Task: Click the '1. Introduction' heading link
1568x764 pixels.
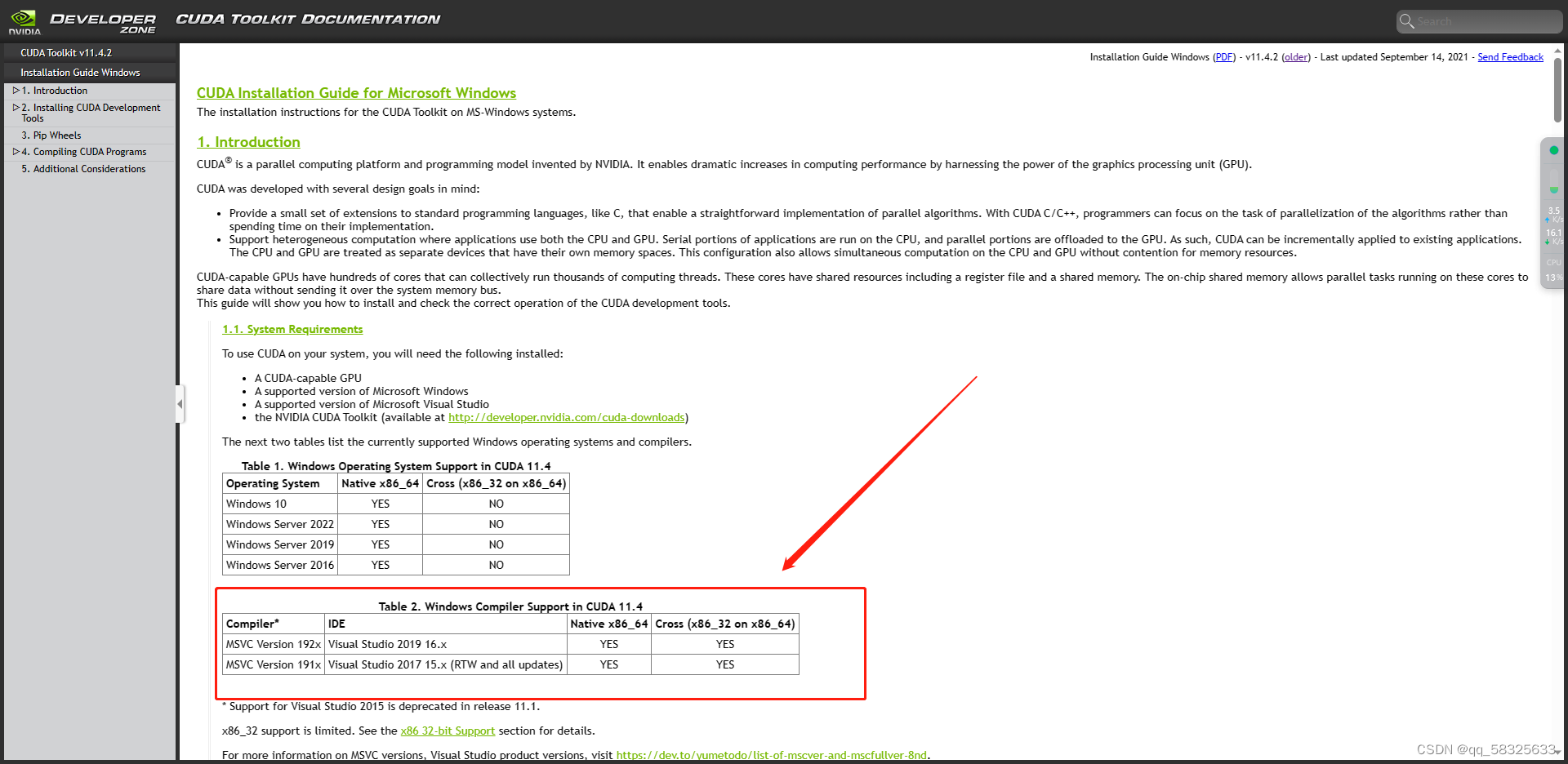Action: [248, 142]
